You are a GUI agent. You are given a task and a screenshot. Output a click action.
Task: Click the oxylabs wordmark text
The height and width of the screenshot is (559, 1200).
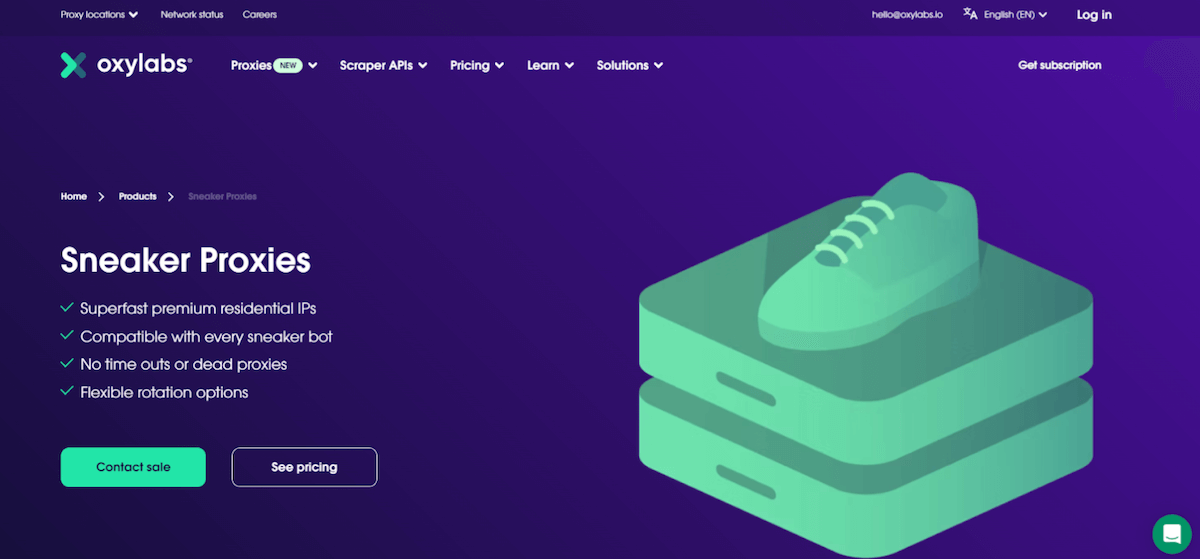(144, 65)
